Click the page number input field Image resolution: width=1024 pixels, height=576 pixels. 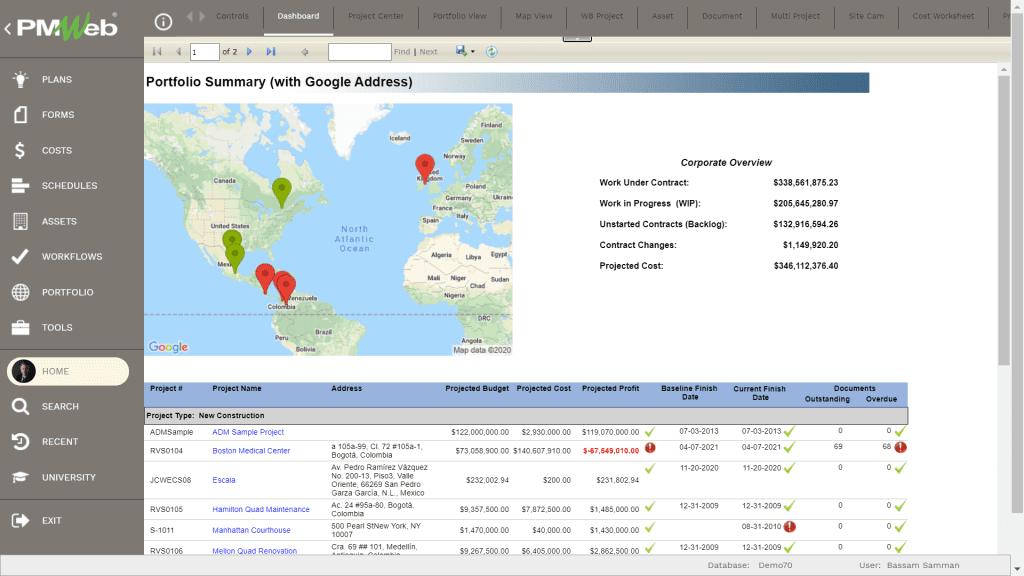[202, 51]
